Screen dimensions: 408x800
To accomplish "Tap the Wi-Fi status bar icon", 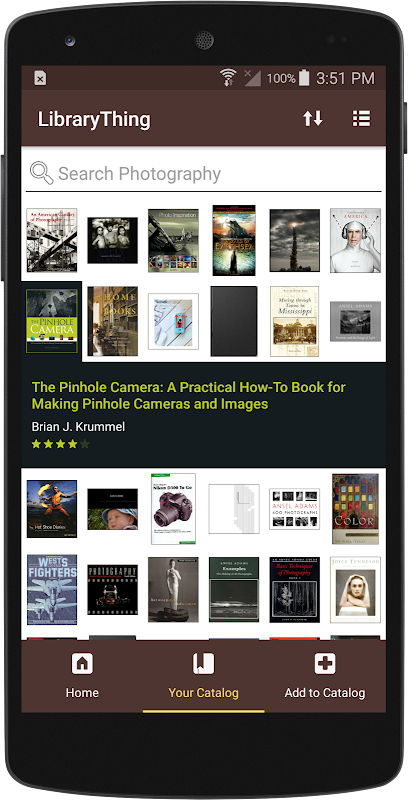I will tap(228, 78).
